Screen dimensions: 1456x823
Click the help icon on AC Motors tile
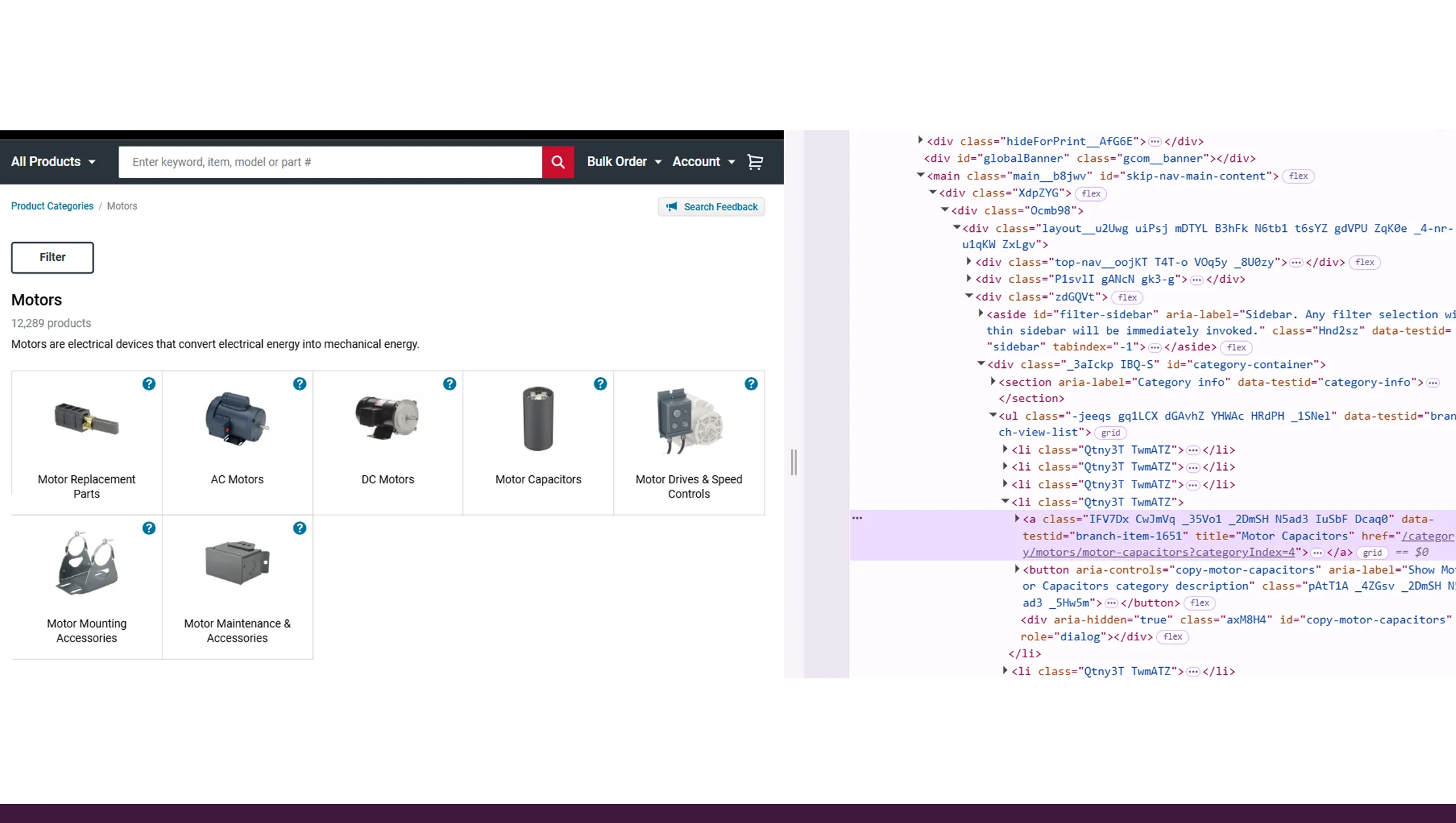click(x=299, y=384)
